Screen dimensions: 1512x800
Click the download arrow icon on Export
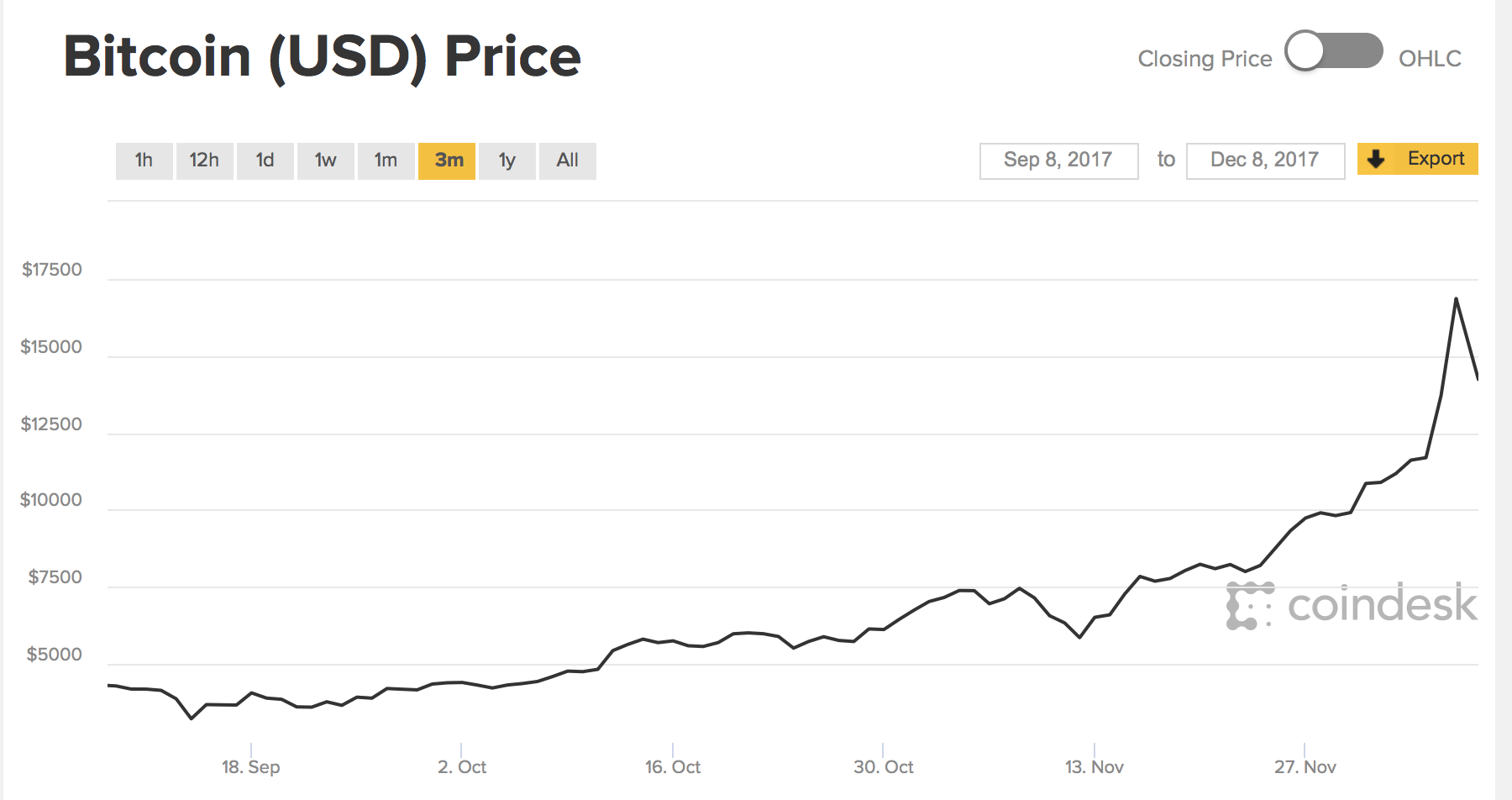click(x=1376, y=159)
